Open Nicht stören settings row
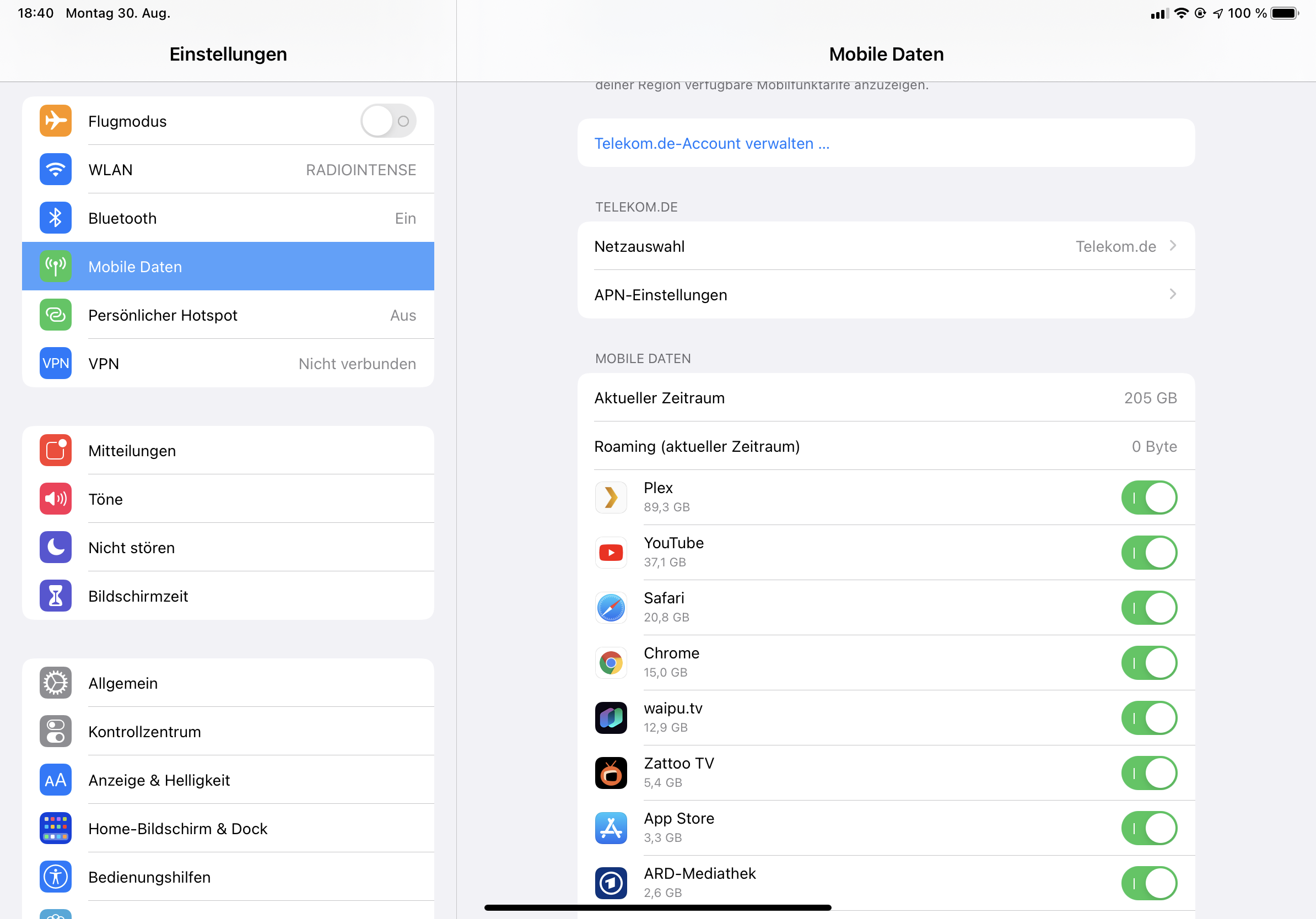This screenshot has width=1316, height=919. (x=228, y=547)
